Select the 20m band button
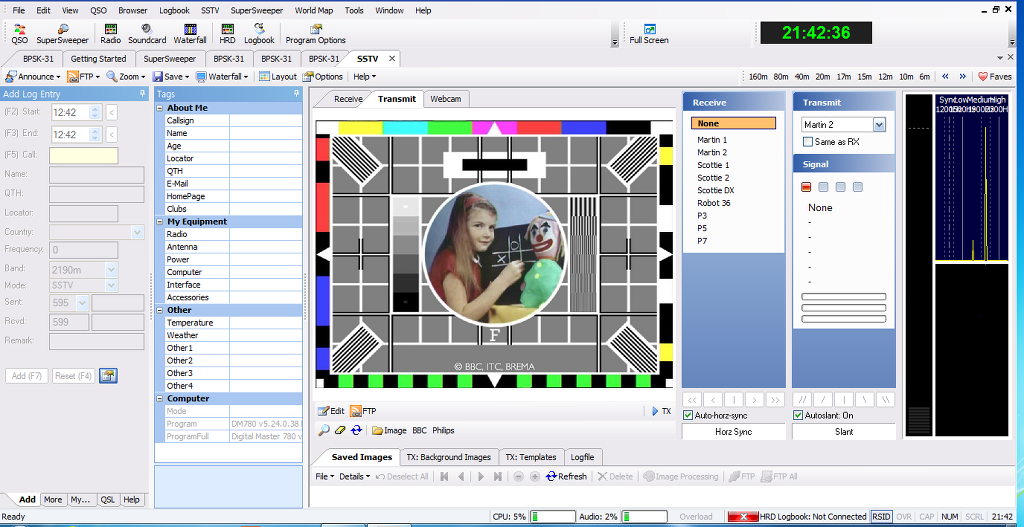This screenshot has height=527, width=1024. tap(822, 76)
